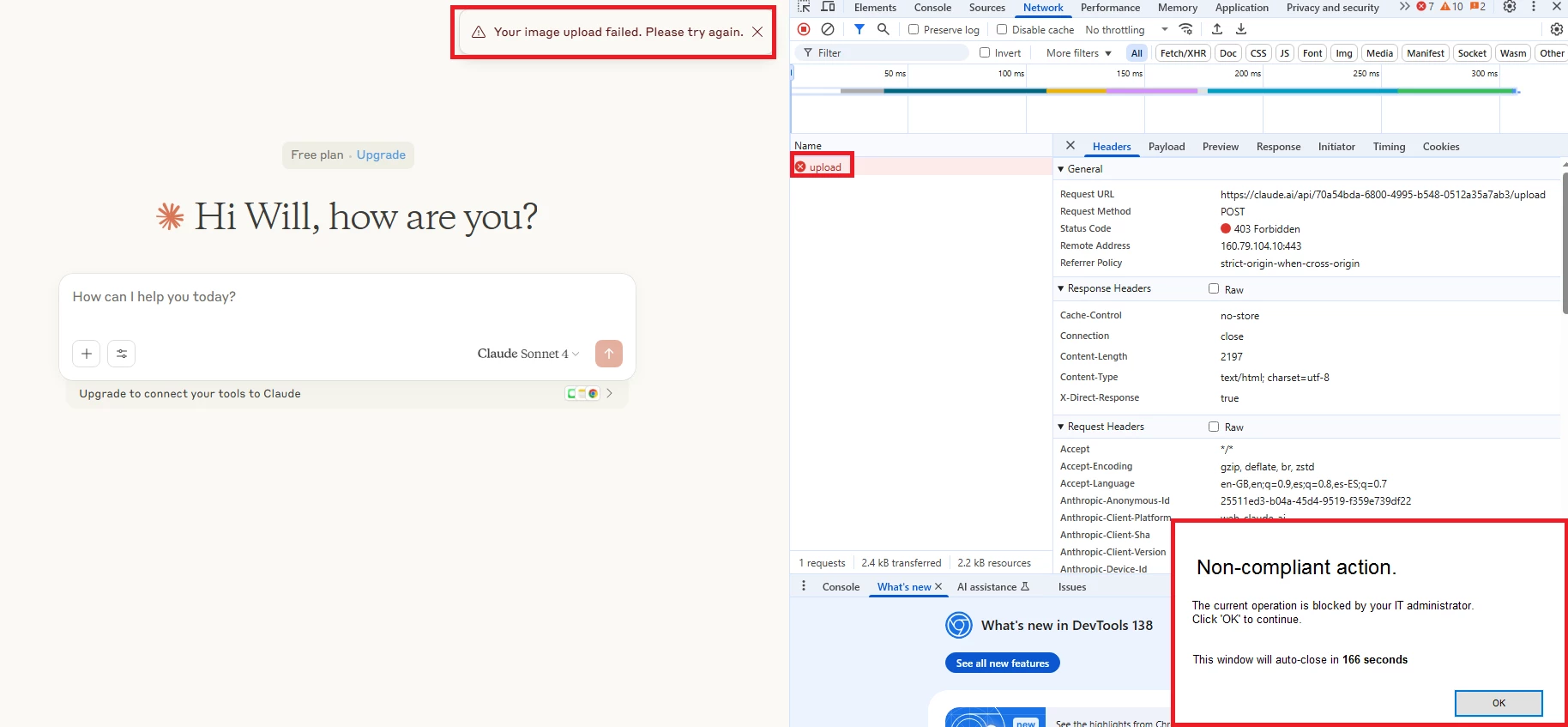Import HAR file with upload arrow icon
1568x727 pixels.
click(x=1217, y=29)
